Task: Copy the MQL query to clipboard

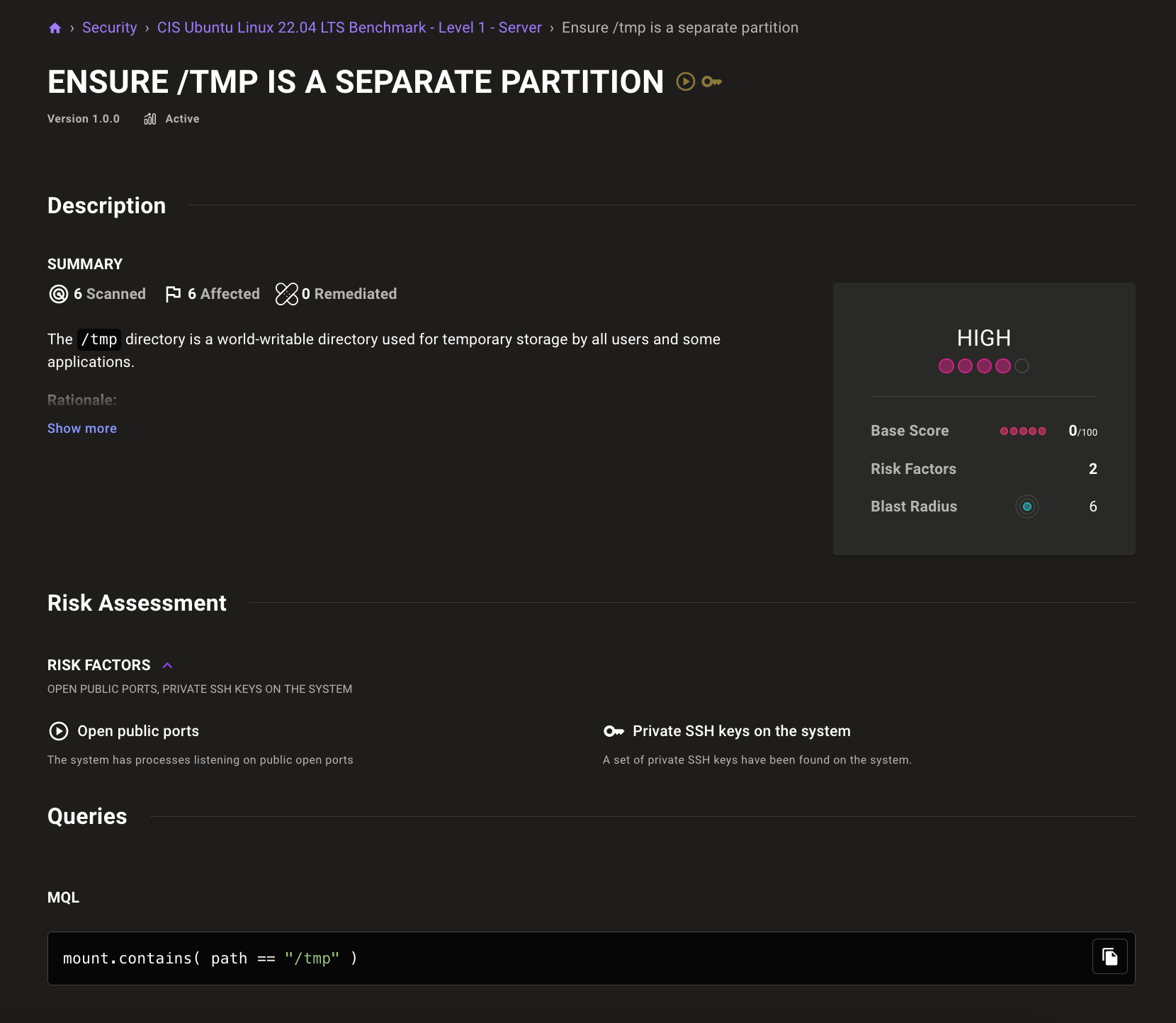Action: point(1109,957)
